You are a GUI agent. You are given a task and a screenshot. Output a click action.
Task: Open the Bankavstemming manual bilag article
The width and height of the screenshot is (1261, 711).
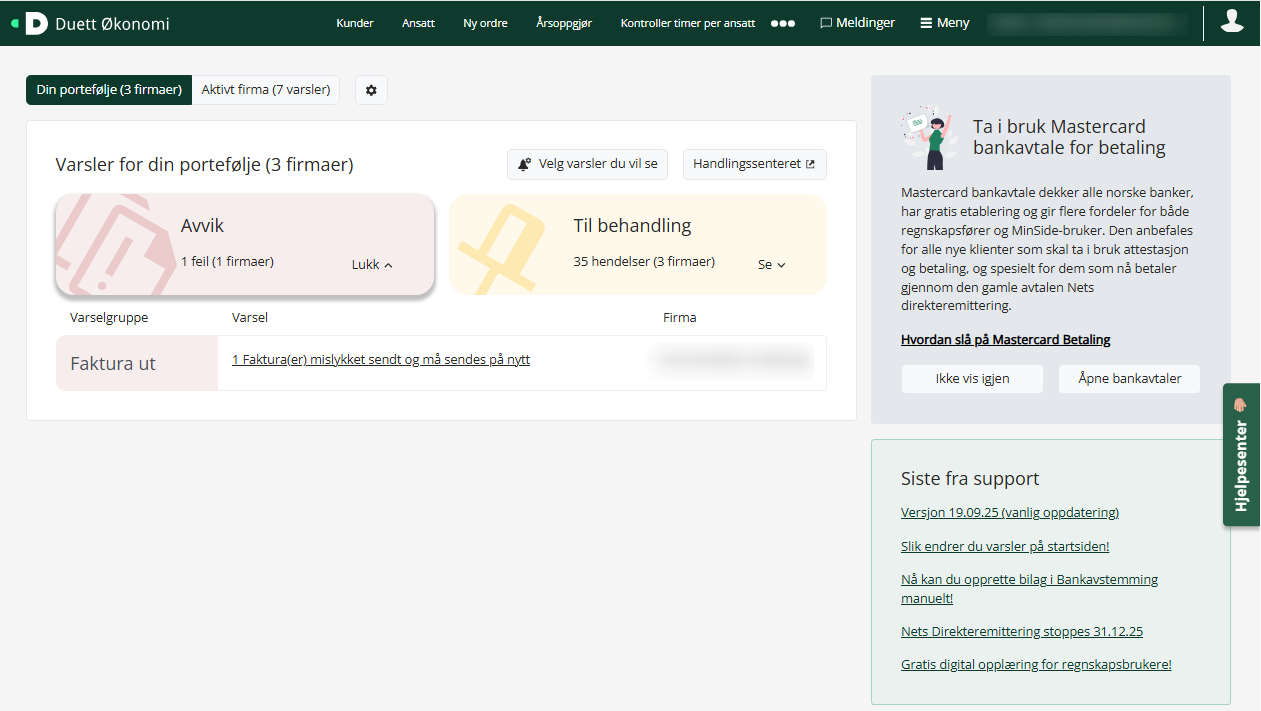1029,589
